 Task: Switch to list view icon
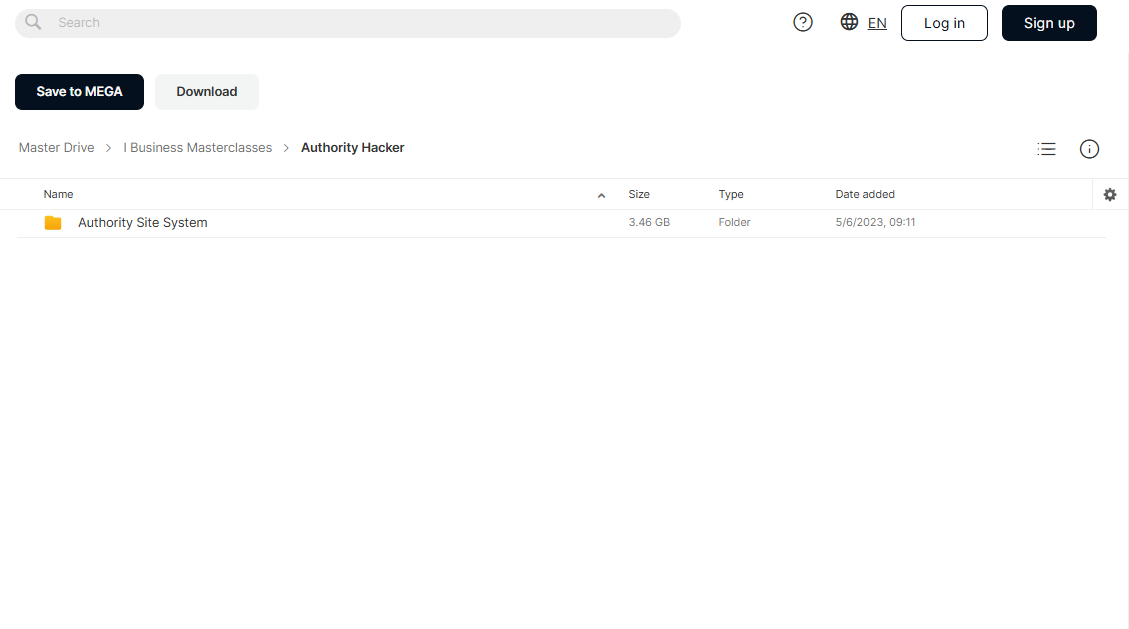[x=1046, y=149]
